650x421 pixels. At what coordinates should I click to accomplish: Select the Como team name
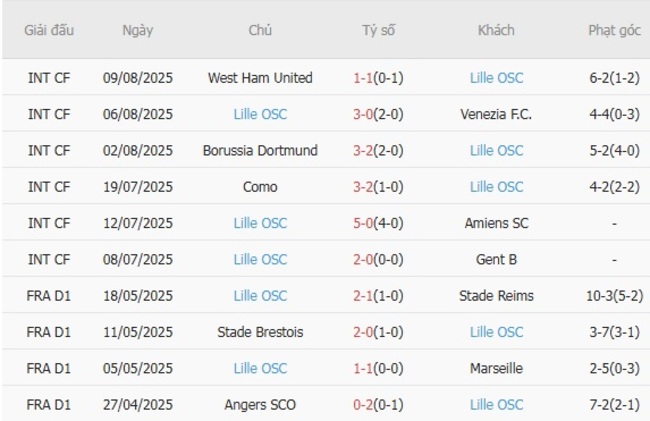click(260, 187)
